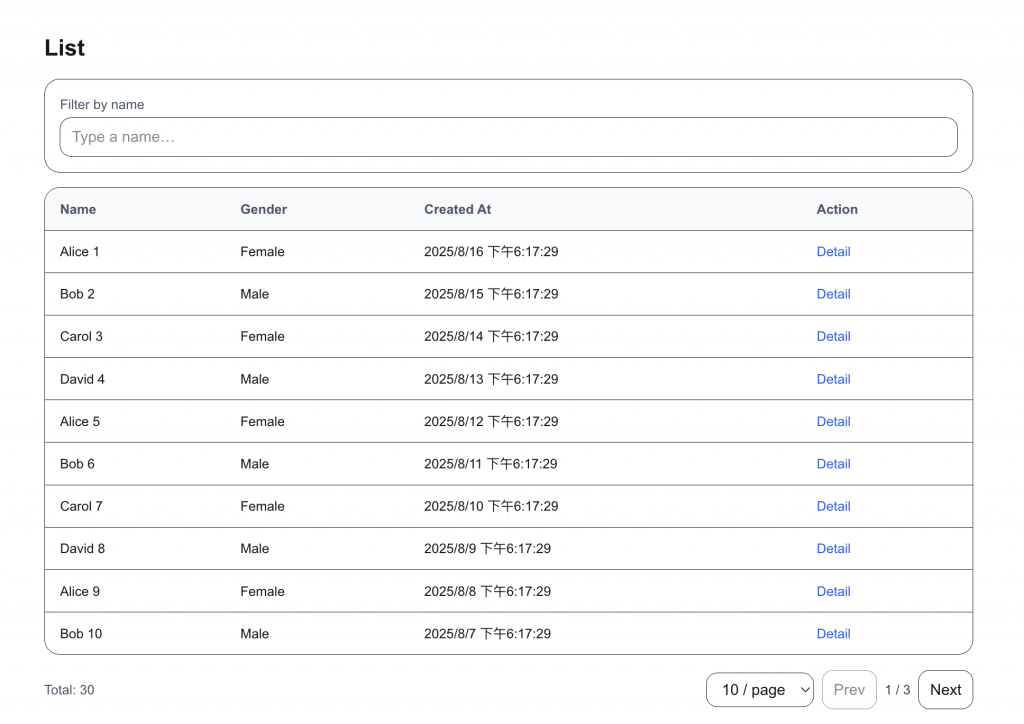Viewport: 1024px width, 724px height.
Task: View Detail for Alice 9
Action: (833, 591)
